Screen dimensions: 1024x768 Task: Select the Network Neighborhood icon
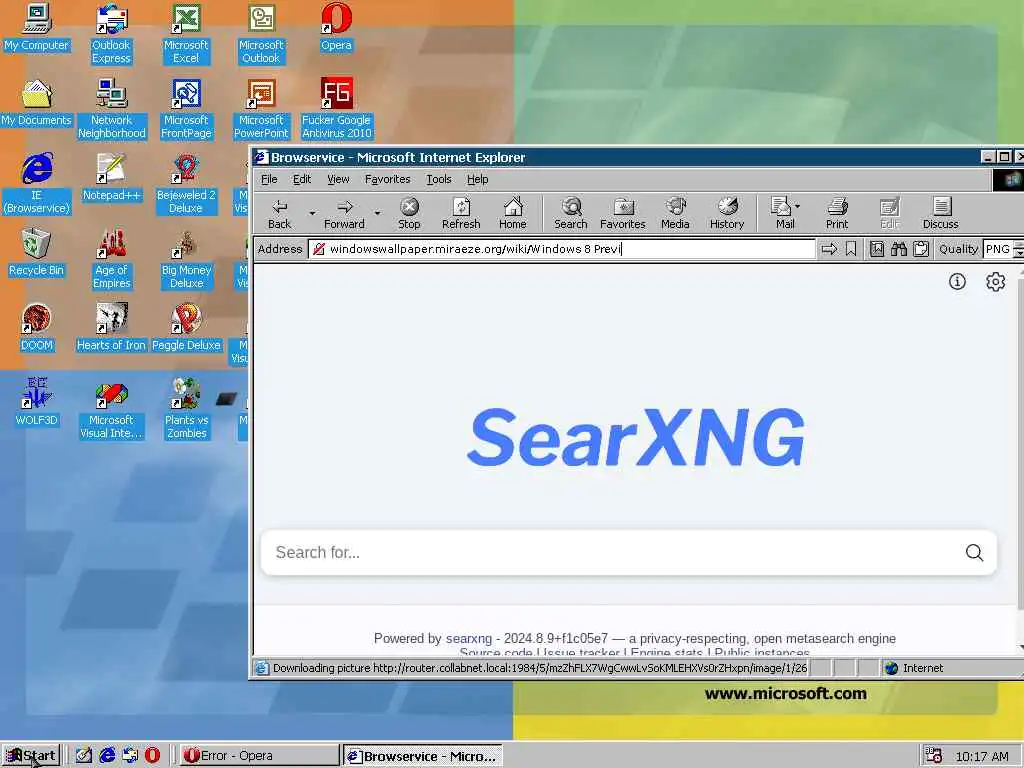coord(111,108)
